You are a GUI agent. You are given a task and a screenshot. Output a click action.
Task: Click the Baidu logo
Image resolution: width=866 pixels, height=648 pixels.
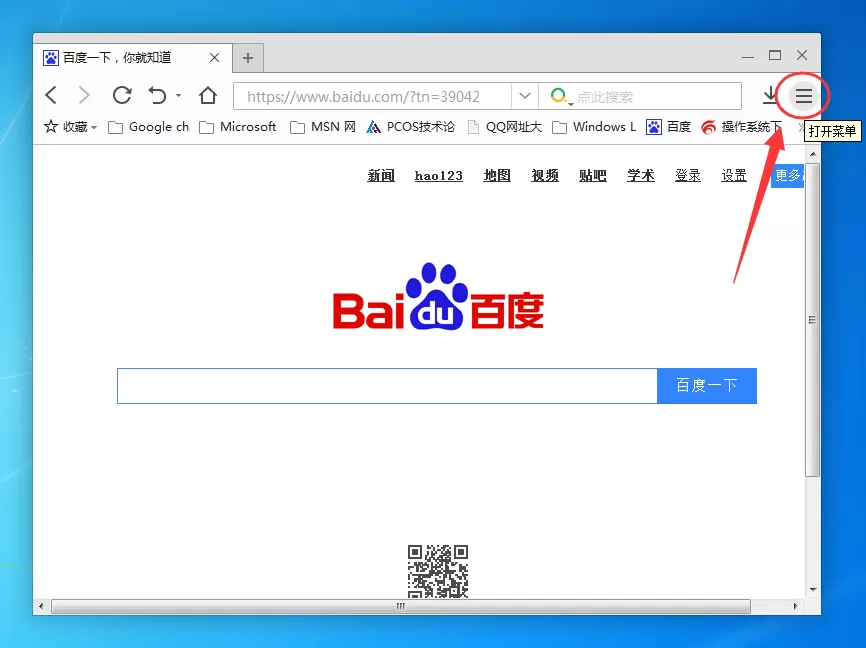pyautogui.click(x=438, y=297)
